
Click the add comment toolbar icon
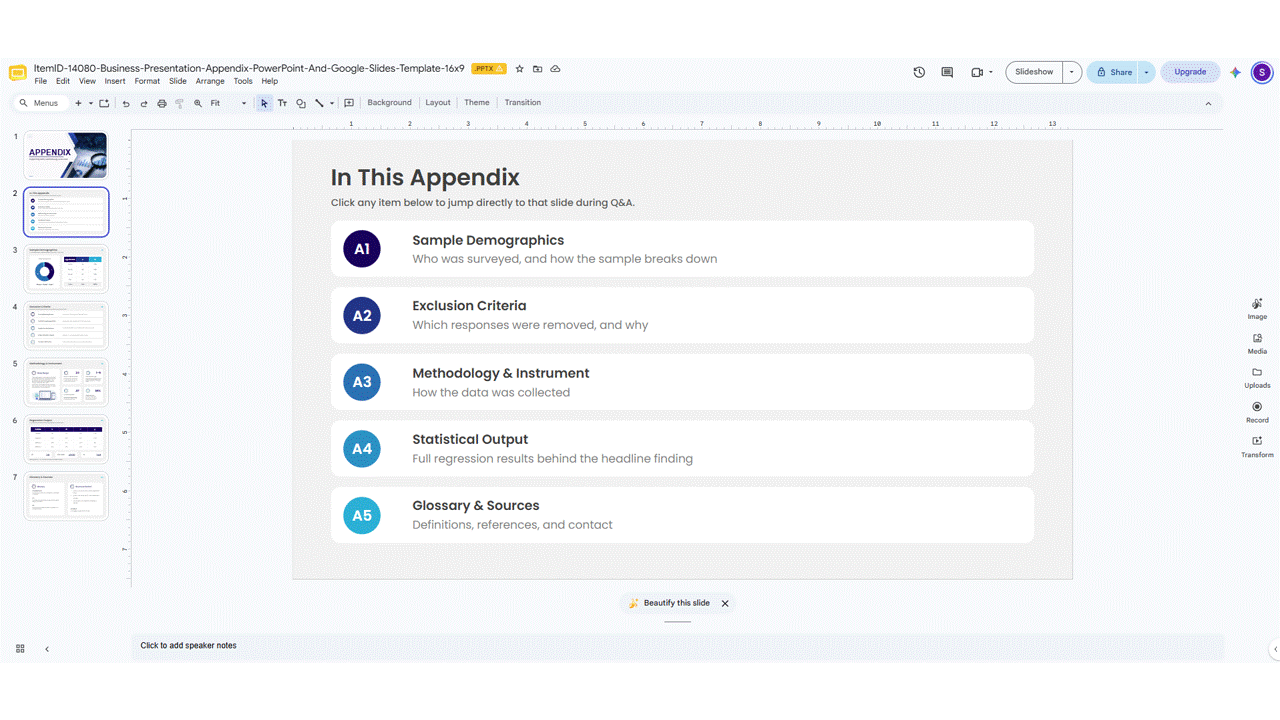(349, 103)
